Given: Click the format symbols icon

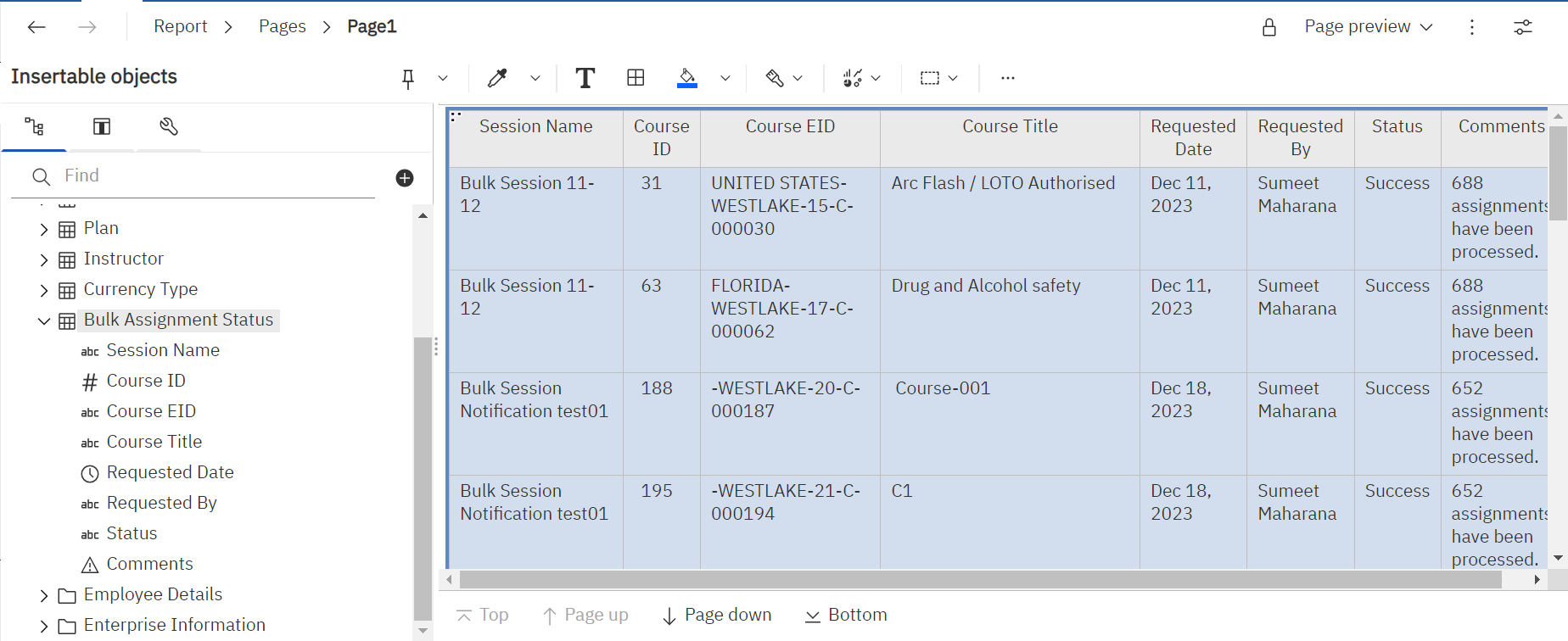Looking at the screenshot, I should [x=852, y=78].
